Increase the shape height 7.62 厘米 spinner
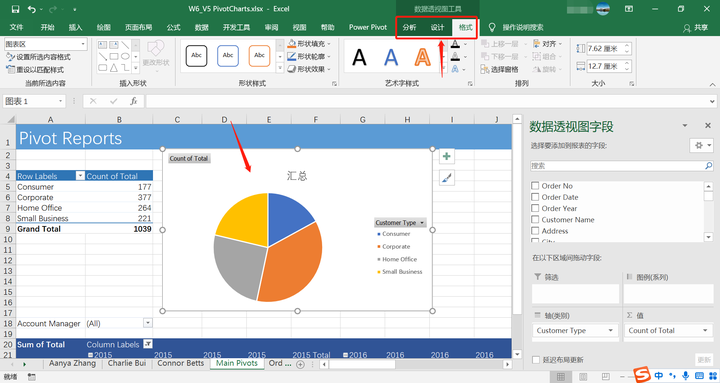 coord(627,46)
